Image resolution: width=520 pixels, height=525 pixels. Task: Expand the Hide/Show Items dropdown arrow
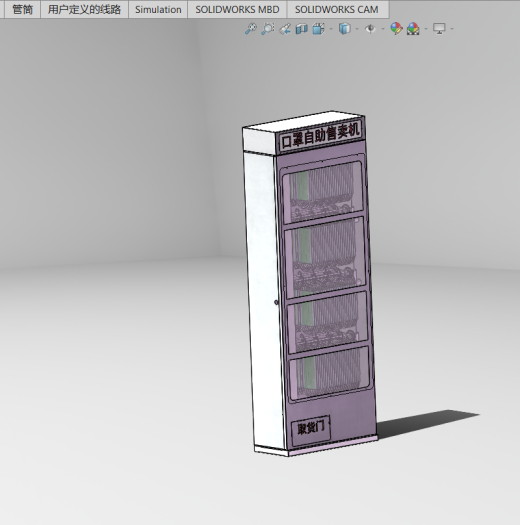pos(383,29)
